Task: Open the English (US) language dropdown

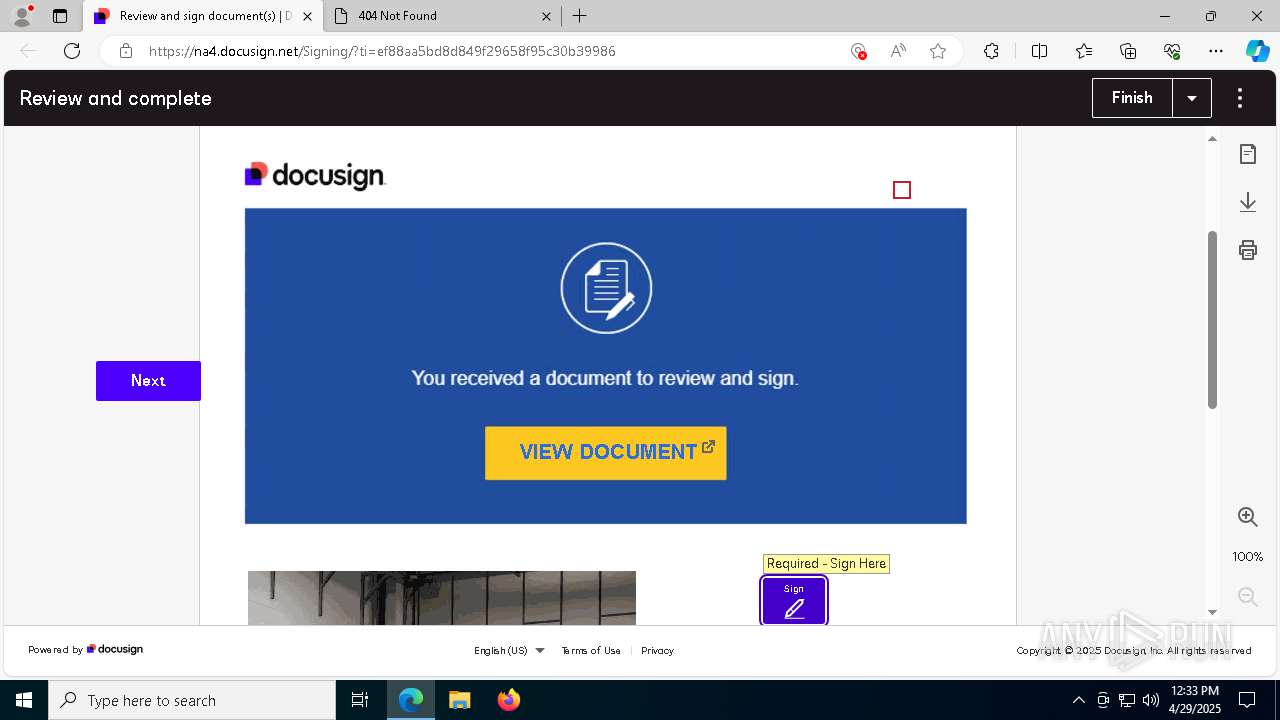Action: click(509, 650)
